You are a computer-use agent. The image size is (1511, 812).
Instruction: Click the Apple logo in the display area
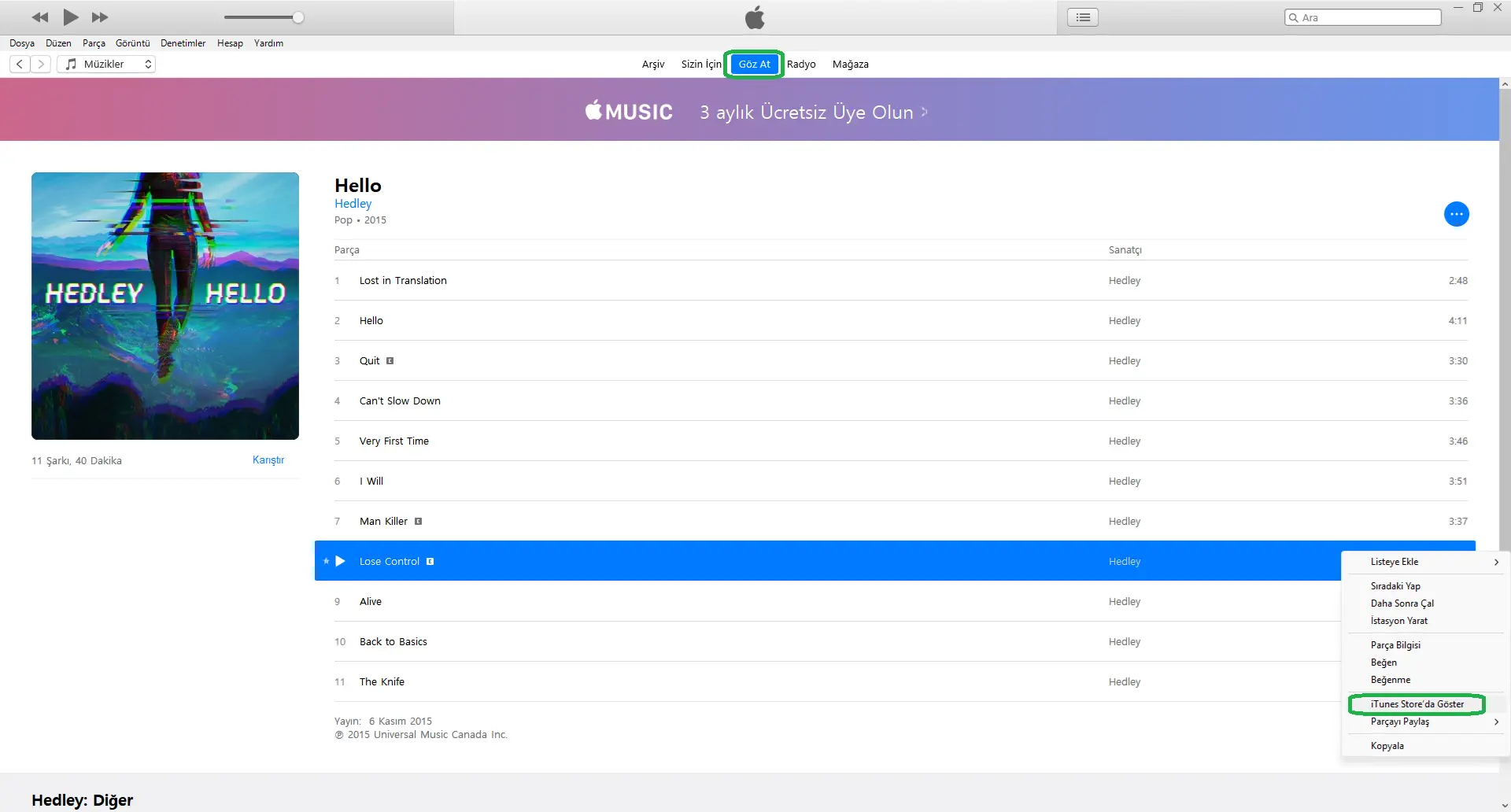click(755, 17)
